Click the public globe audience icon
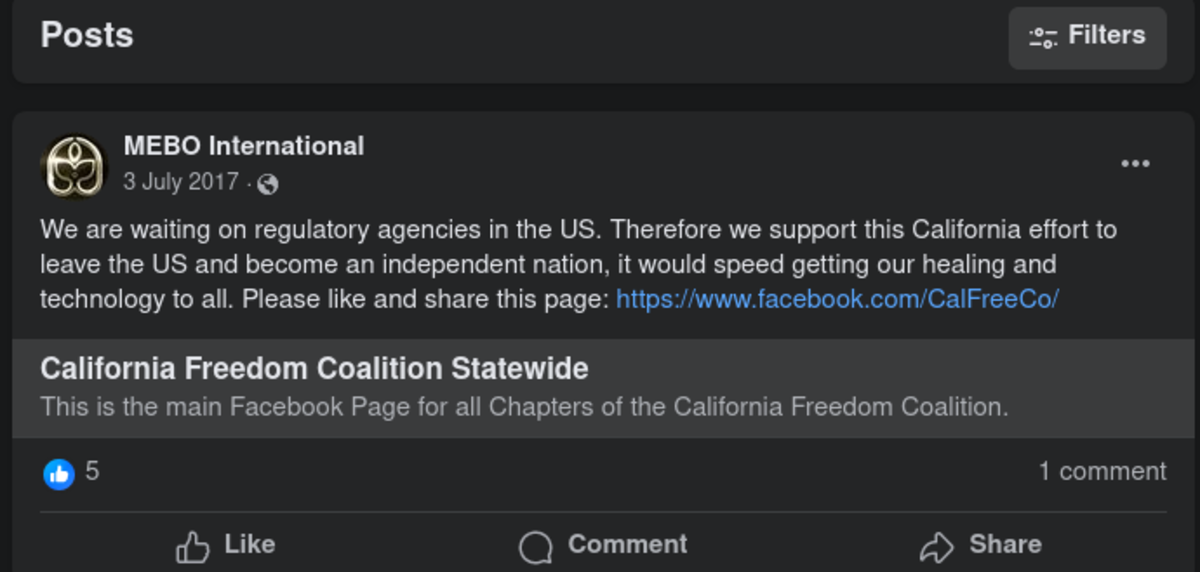Image resolution: width=1200 pixels, height=572 pixels. 267,184
